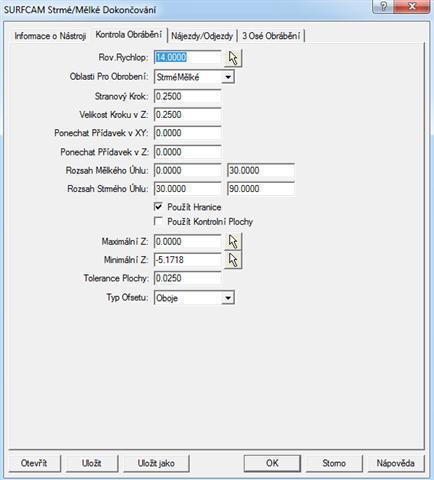Click the Stranový Krok input field
Image resolution: width=434 pixels, height=480 pixels.
tap(188, 96)
